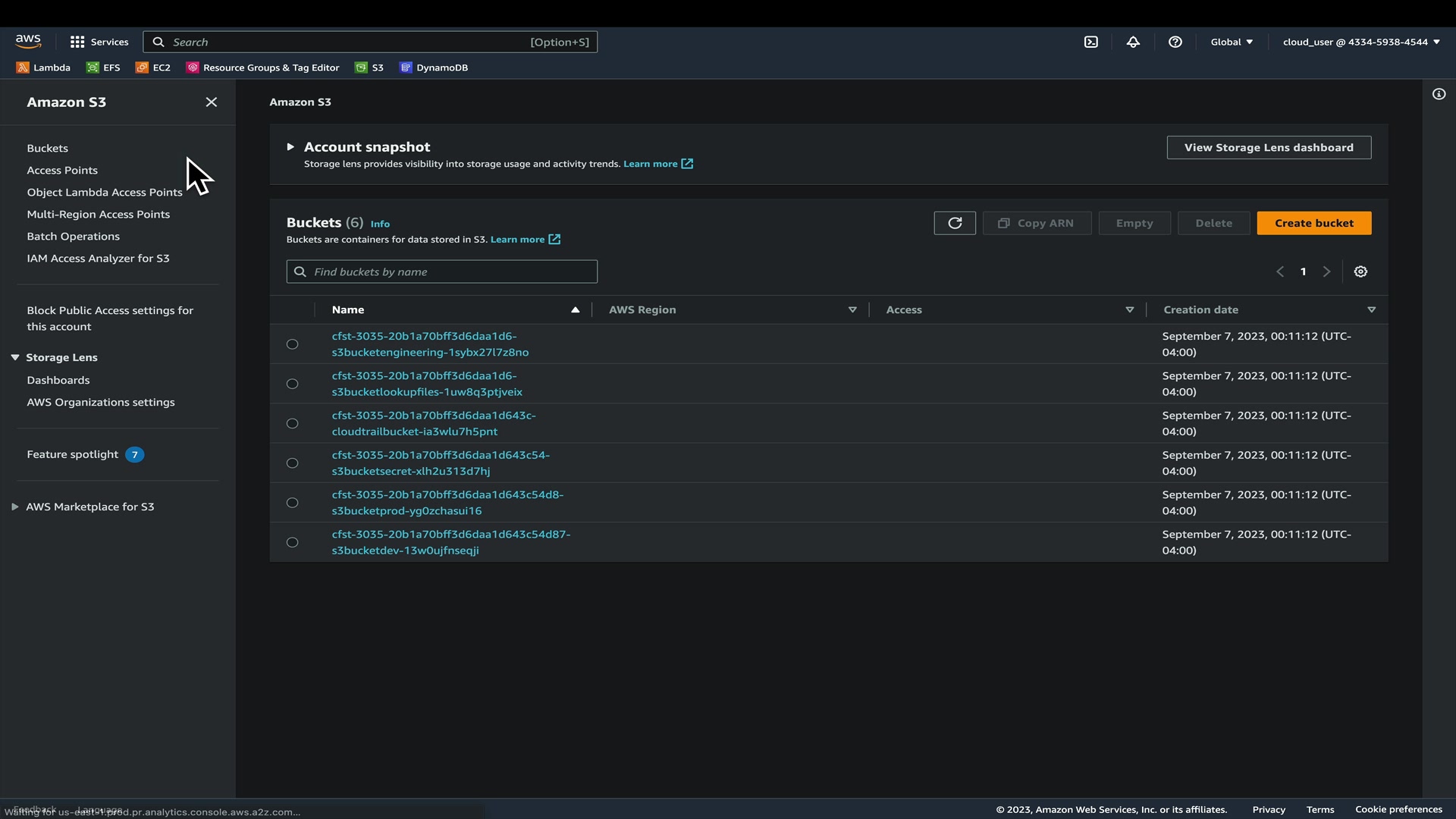Screen dimensions: 1456x819
Task: Open the Global region dropdown
Action: pos(1231,42)
